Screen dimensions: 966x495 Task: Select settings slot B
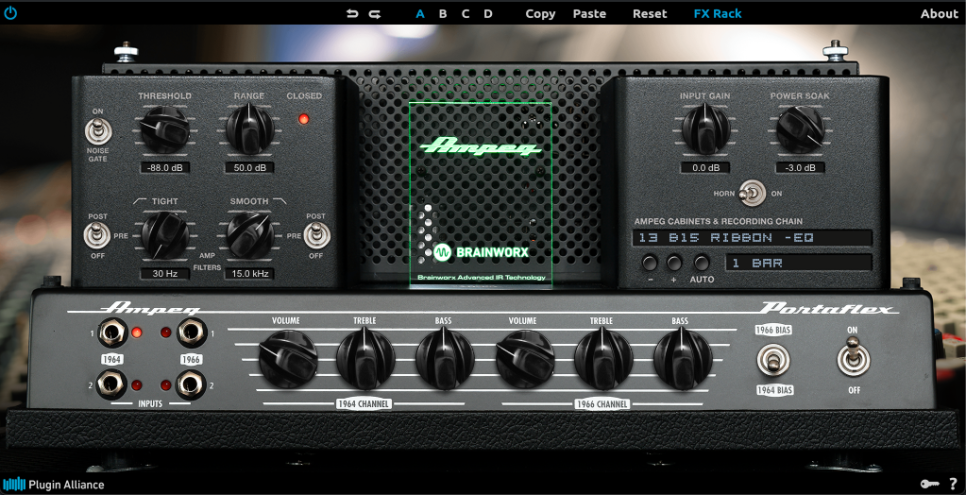[x=442, y=14]
